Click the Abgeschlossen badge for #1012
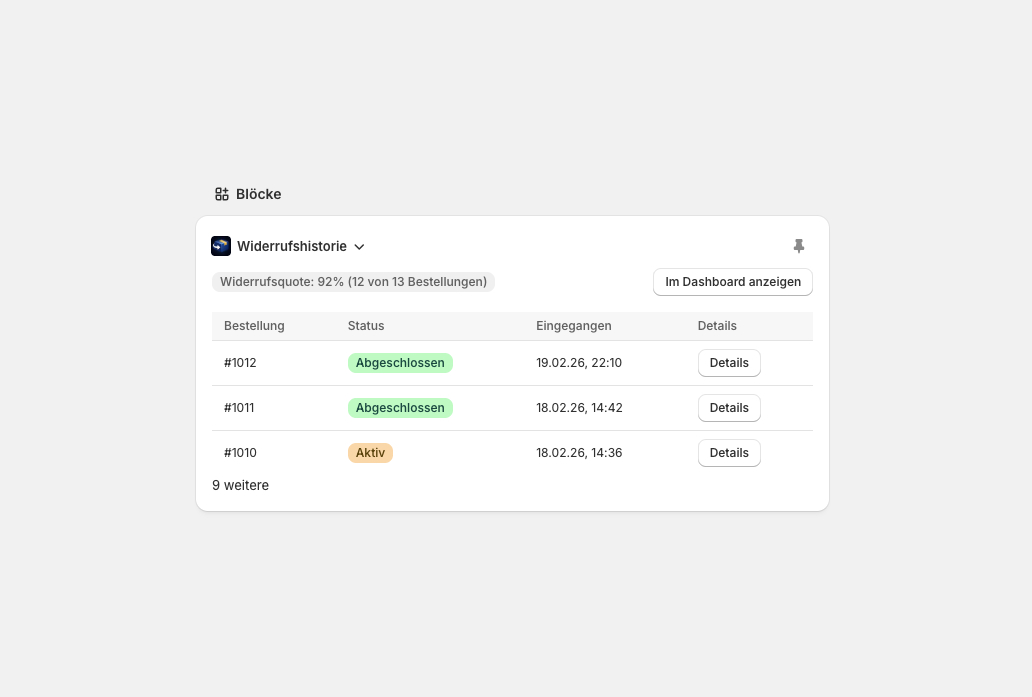Screen dimensions: 1032x697 (x=400, y=363)
